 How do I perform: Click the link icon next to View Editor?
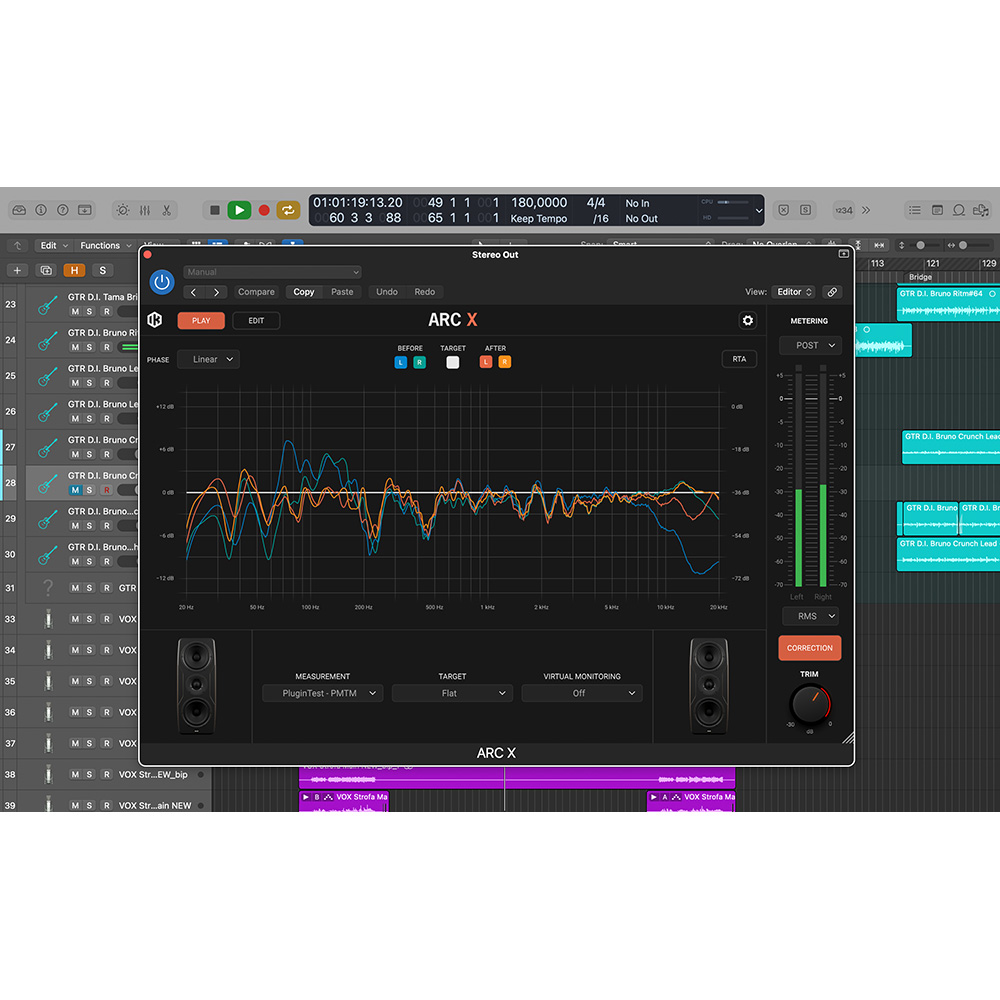tap(832, 292)
